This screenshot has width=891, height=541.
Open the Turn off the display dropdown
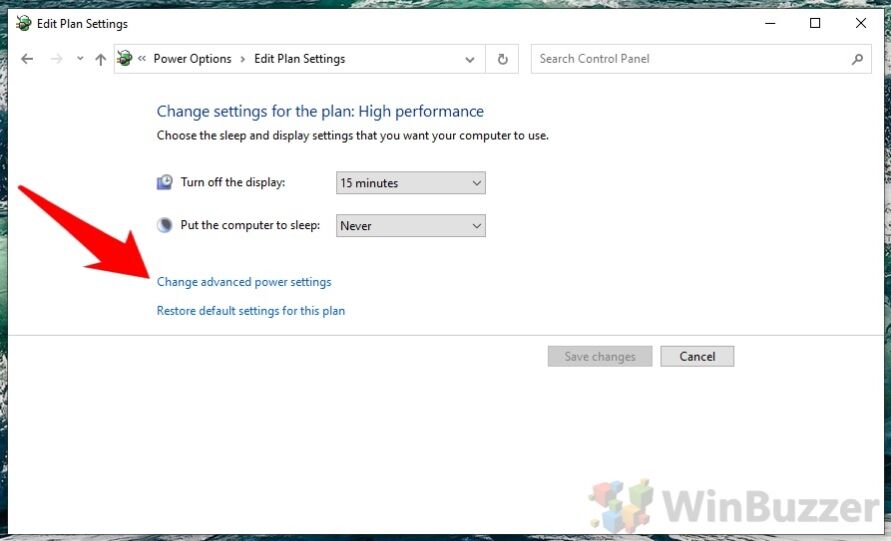(411, 183)
